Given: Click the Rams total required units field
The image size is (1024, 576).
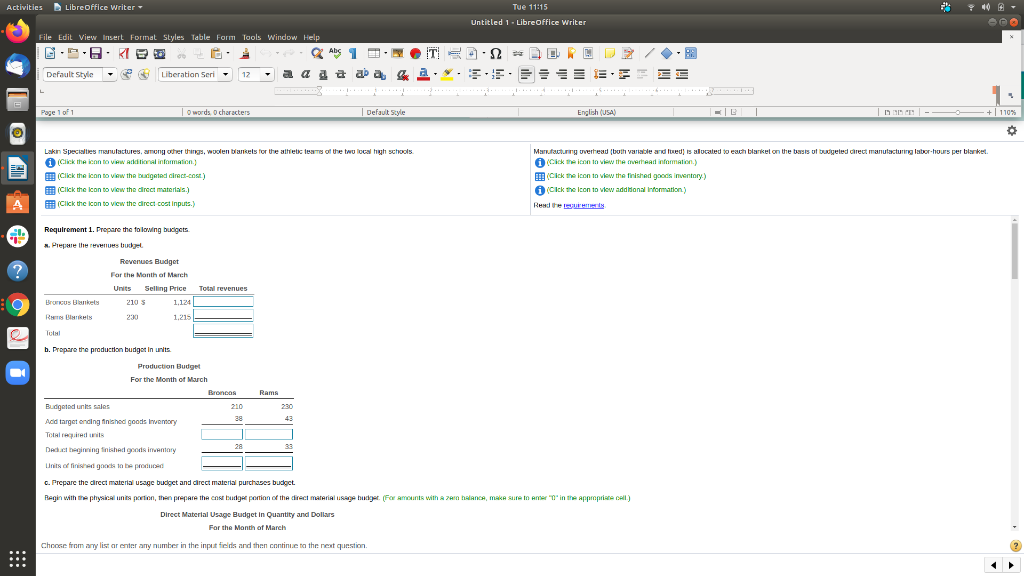Looking at the screenshot, I should [269, 434].
